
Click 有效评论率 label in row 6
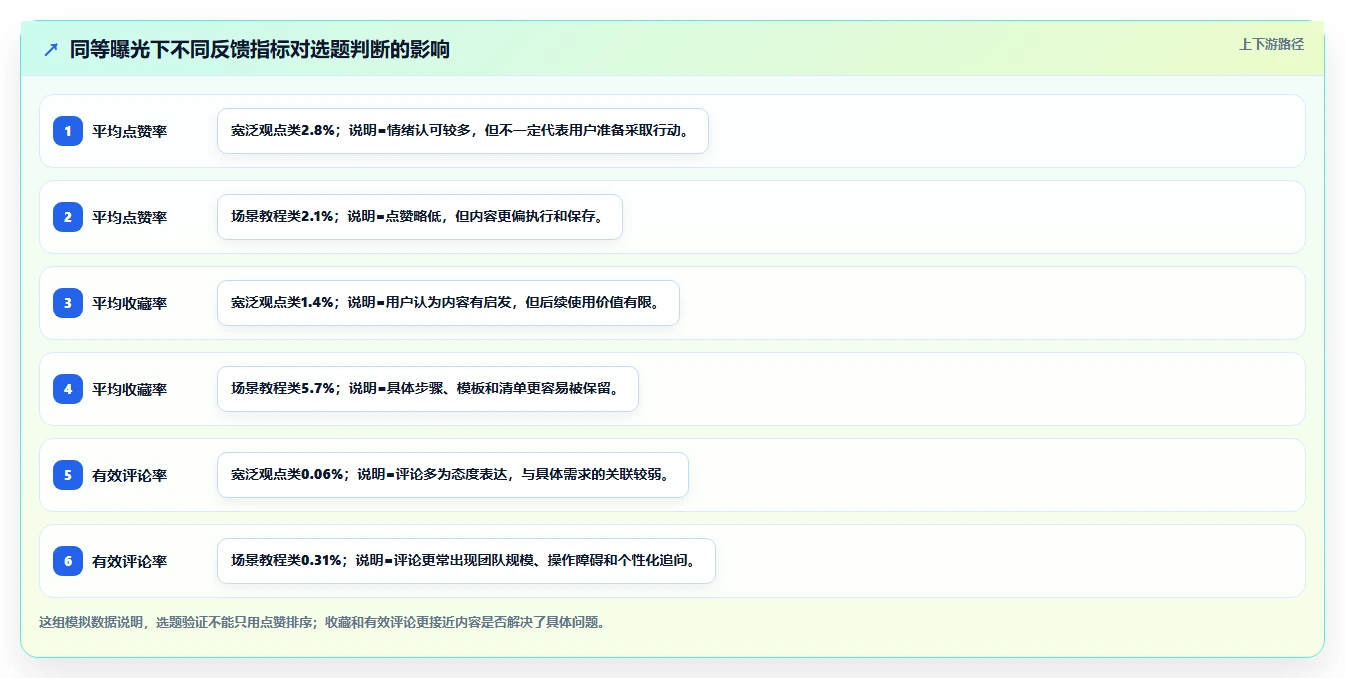pos(130,561)
